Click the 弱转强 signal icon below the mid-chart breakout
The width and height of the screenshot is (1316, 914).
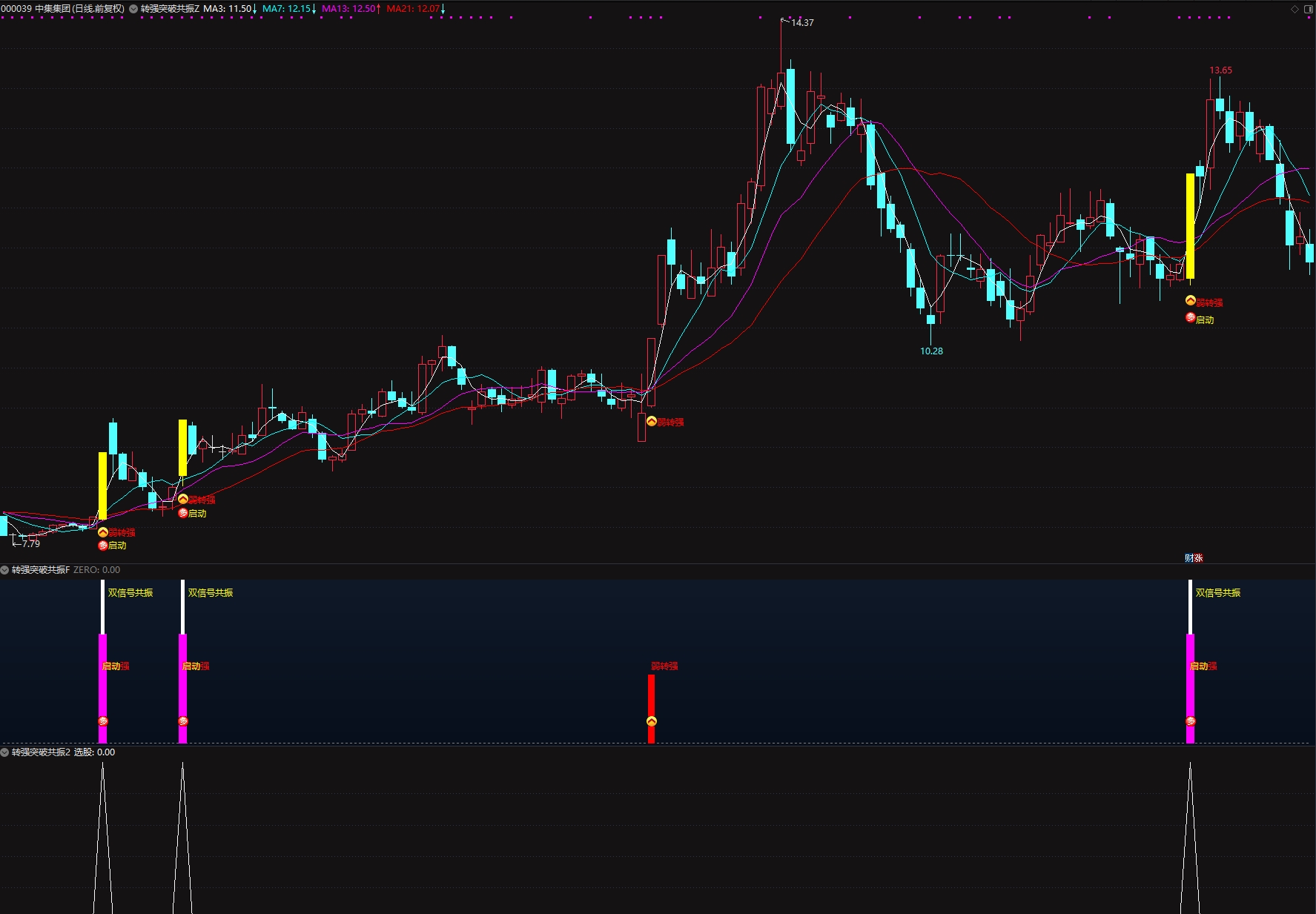[652, 422]
